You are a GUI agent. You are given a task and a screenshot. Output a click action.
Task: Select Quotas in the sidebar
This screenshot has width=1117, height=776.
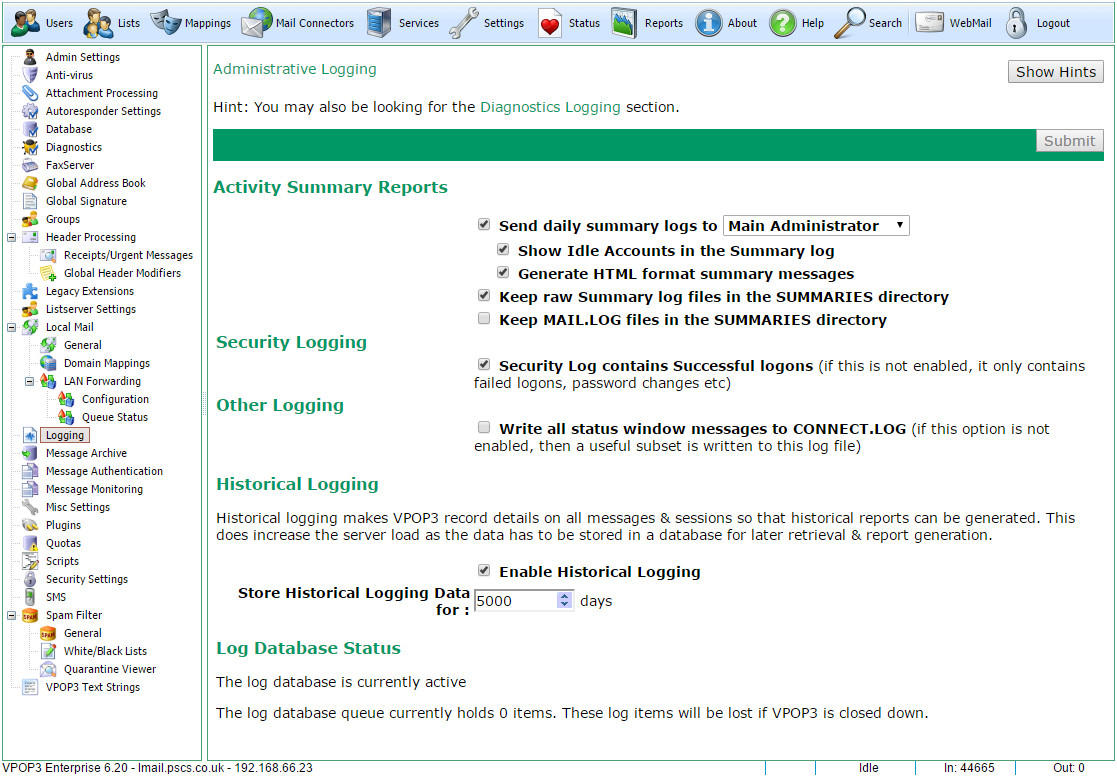(x=63, y=543)
